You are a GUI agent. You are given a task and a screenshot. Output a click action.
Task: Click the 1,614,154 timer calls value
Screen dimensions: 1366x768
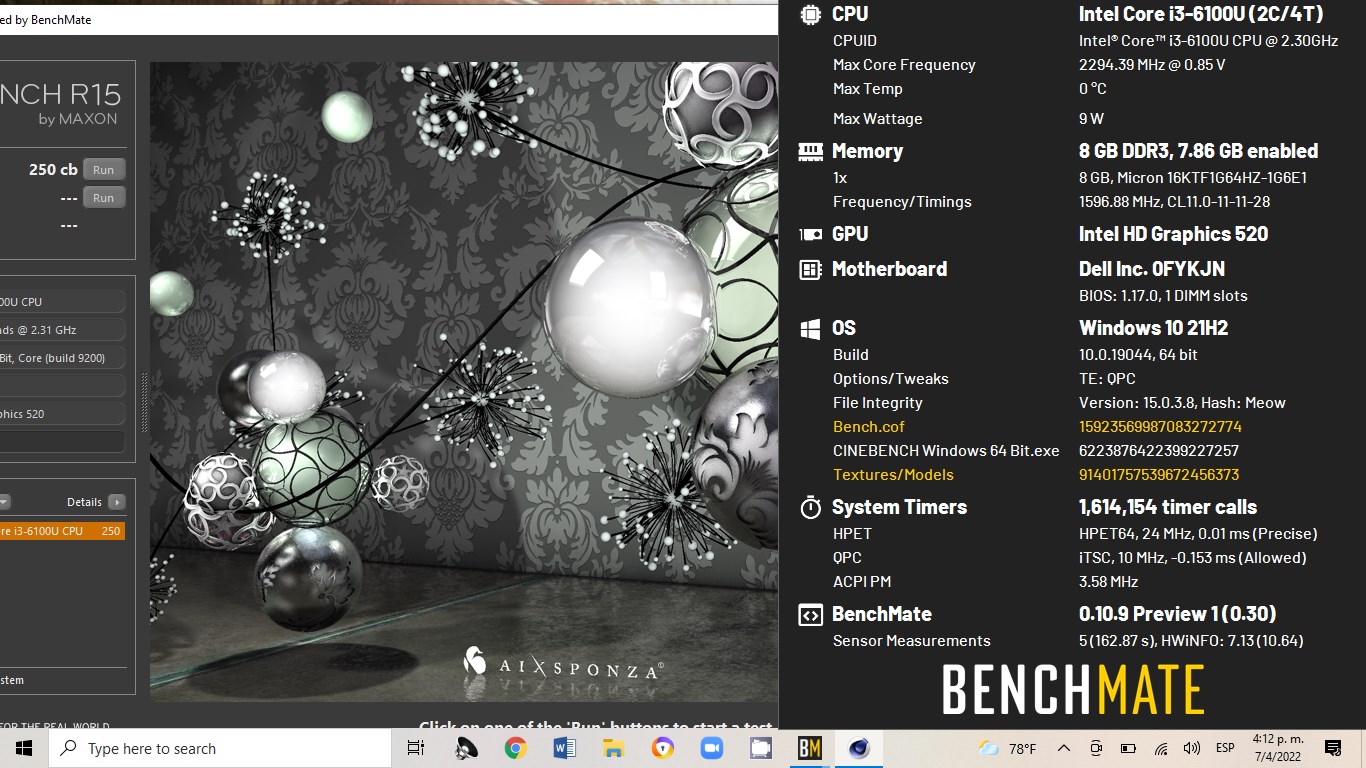(1168, 507)
